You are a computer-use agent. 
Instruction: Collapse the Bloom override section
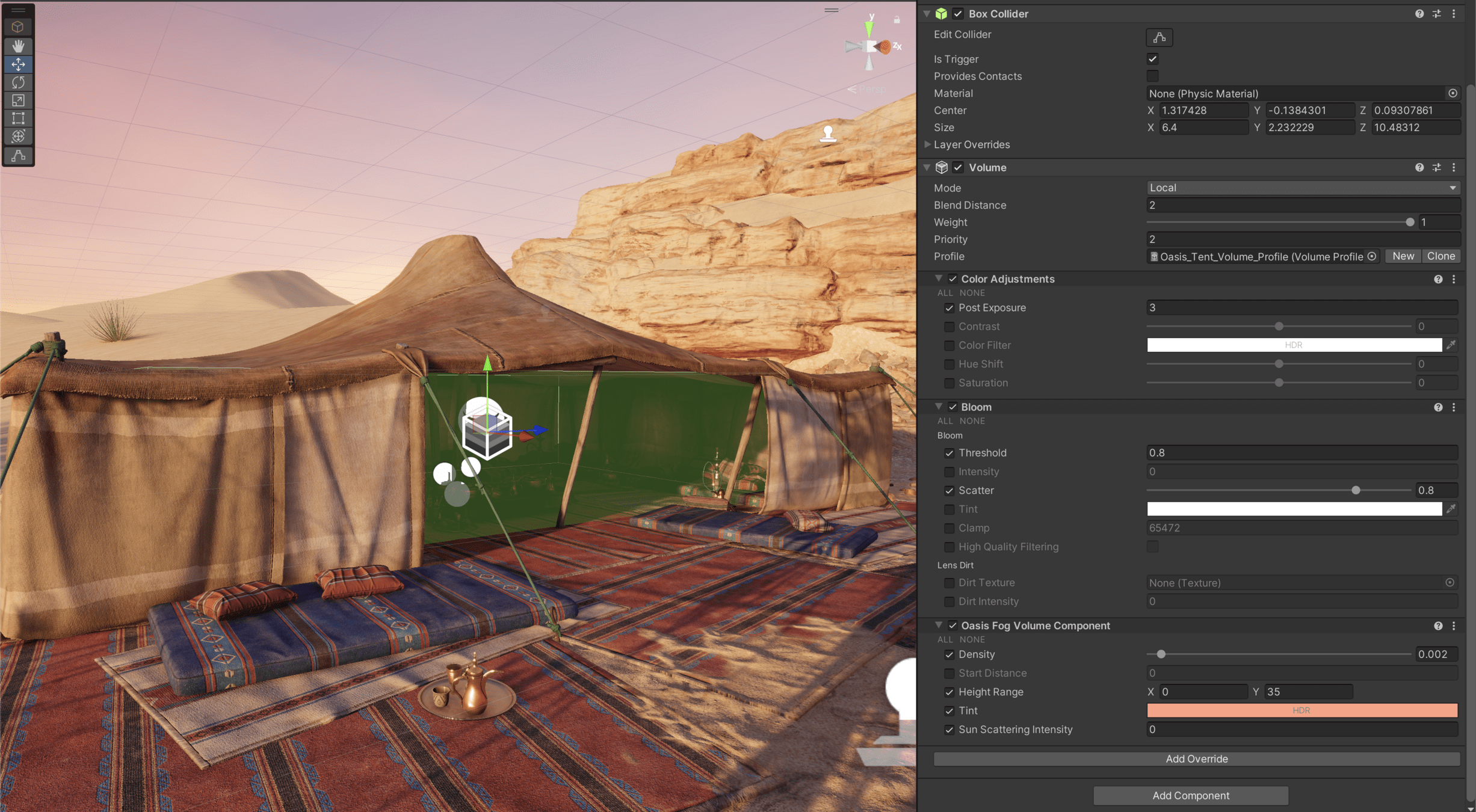(x=939, y=407)
